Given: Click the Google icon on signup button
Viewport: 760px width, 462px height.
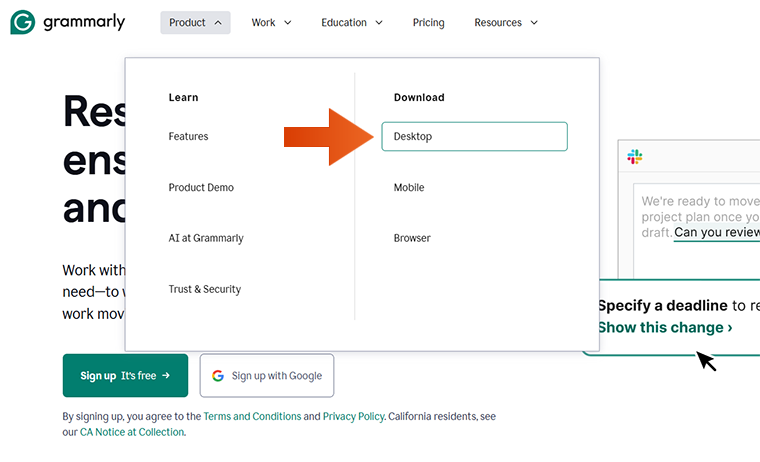Looking at the screenshot, I should (218, 376).
